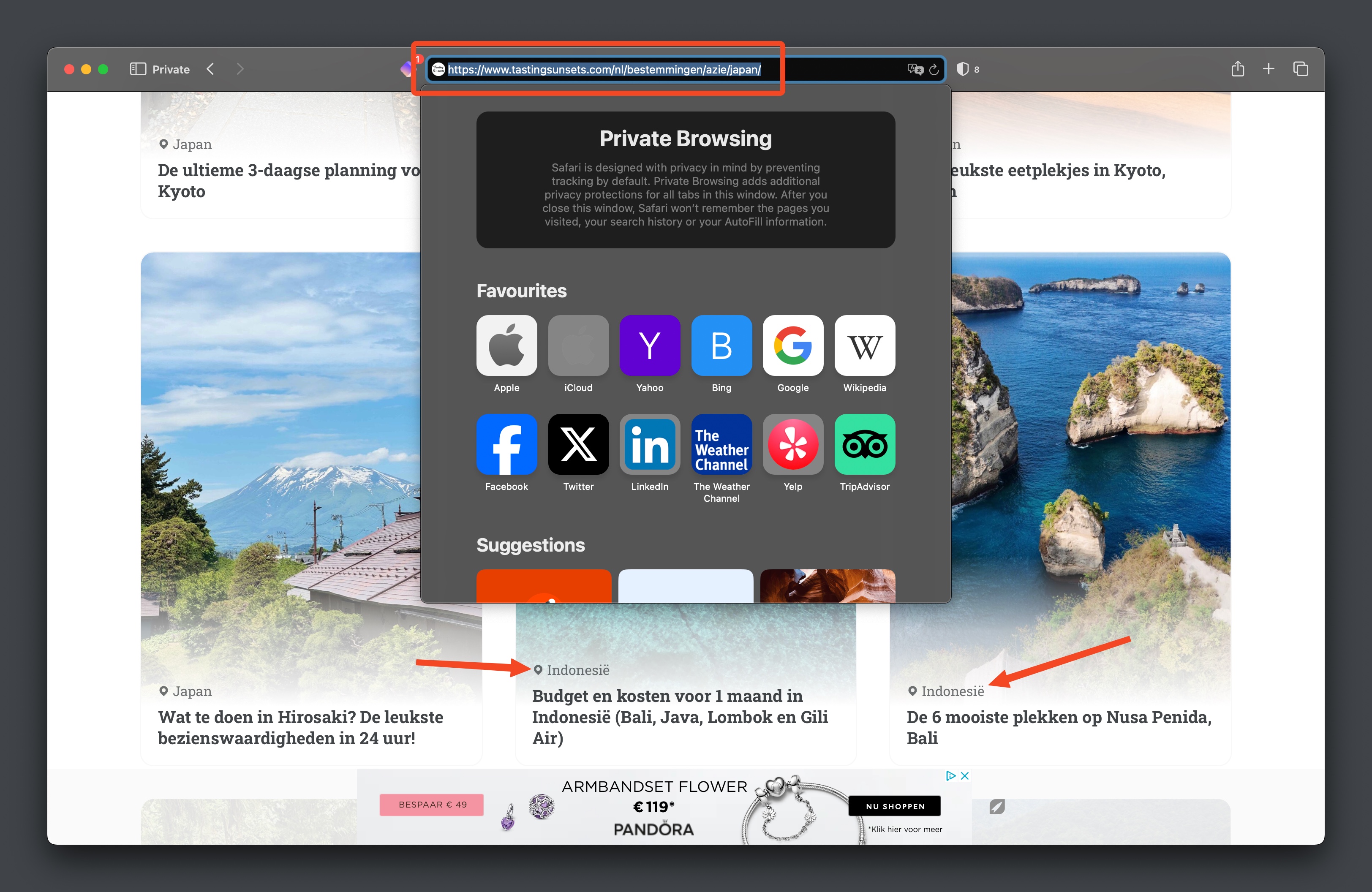1372x892 pixels.
Task: Open the Yelp favourite tile
Action: [x=792, y=444]
